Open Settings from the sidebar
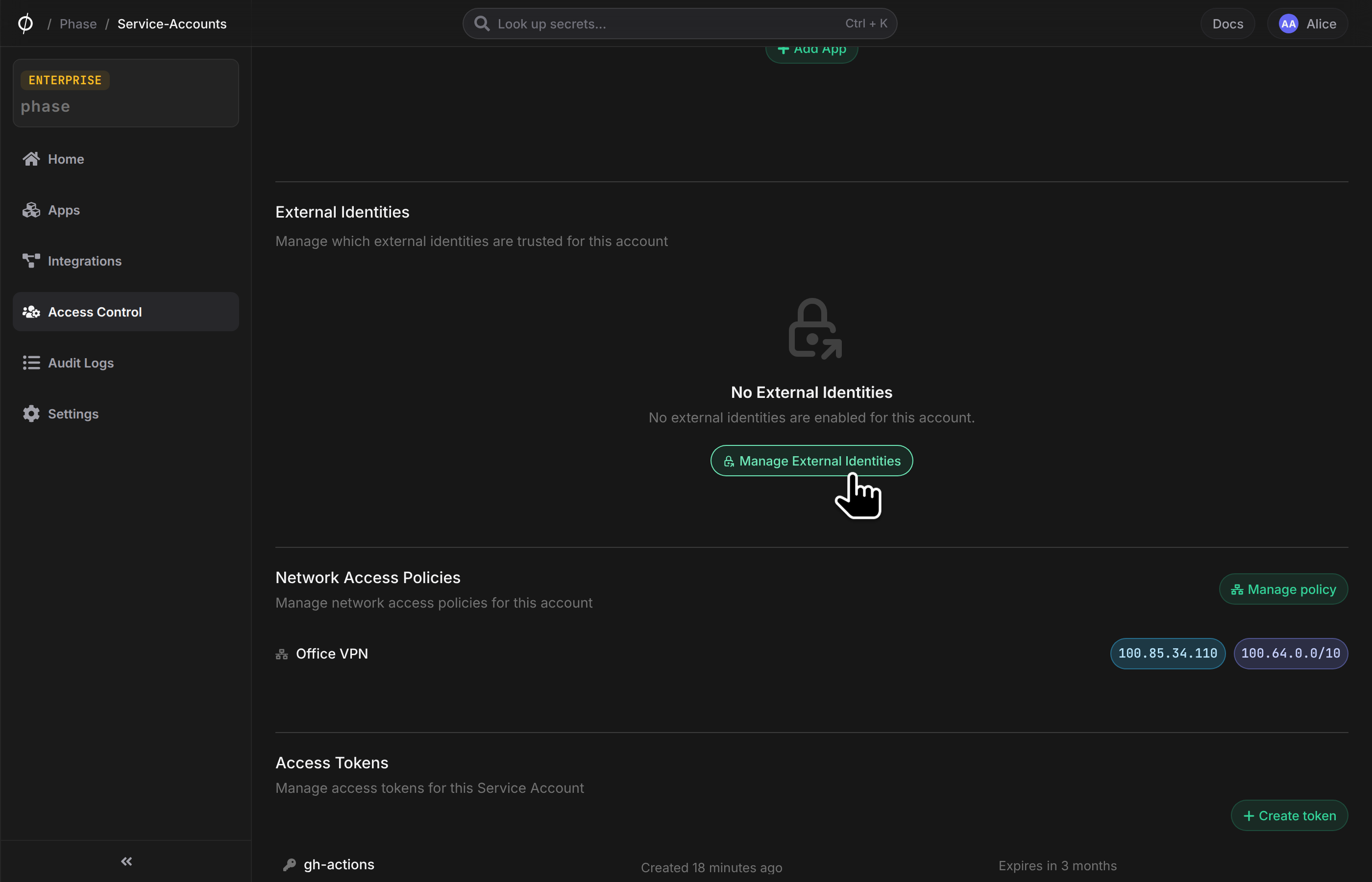This screenshot has height=882, width=1372. click(125, 414)
